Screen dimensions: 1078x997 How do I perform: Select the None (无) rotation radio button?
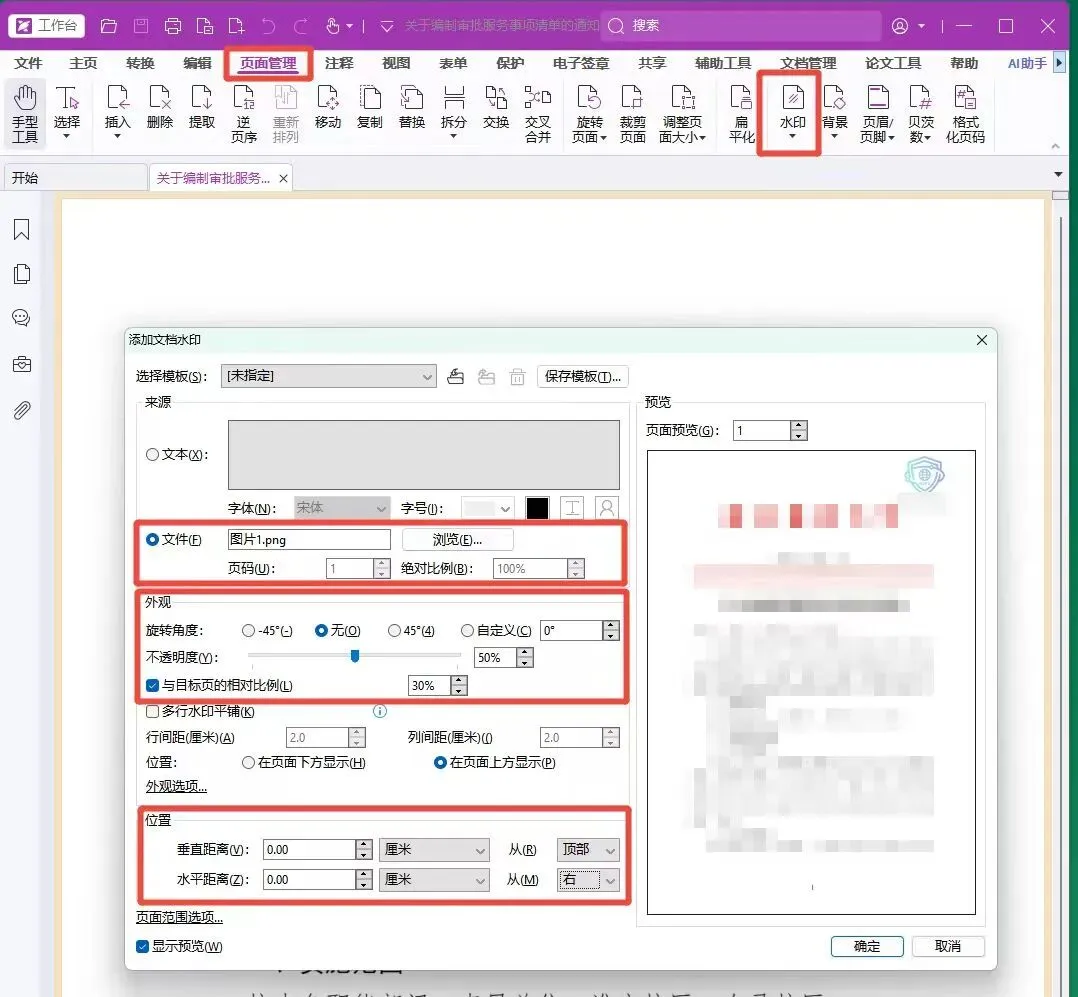coord(321,631)
